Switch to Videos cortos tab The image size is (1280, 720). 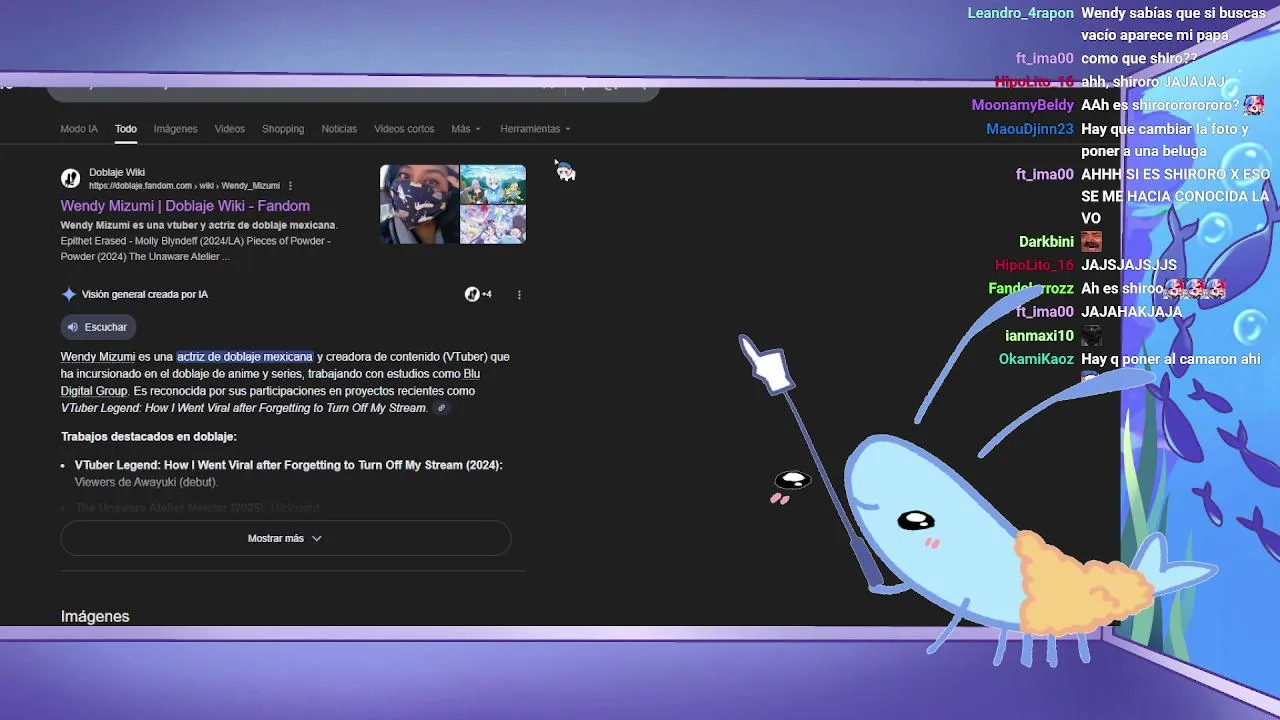(404, 129)
